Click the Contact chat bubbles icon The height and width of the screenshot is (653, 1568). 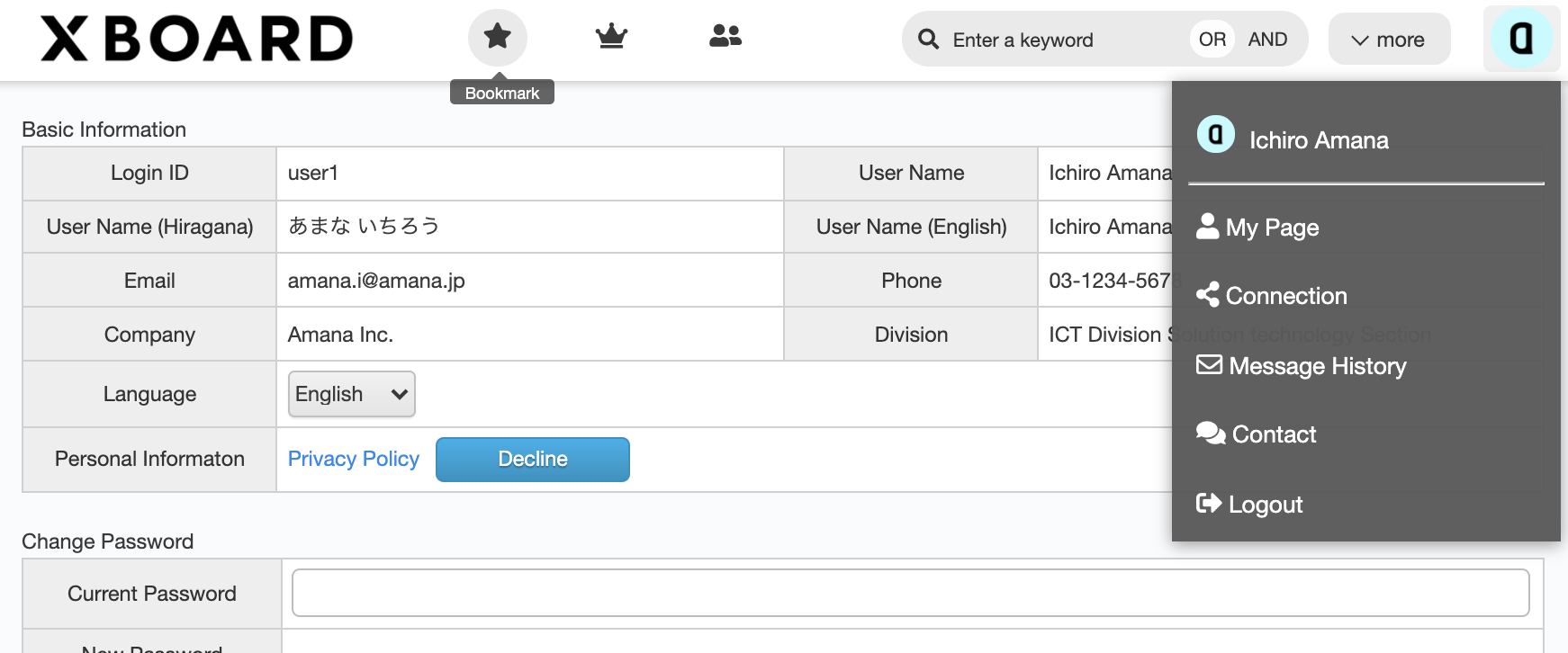pos(1211,434)
